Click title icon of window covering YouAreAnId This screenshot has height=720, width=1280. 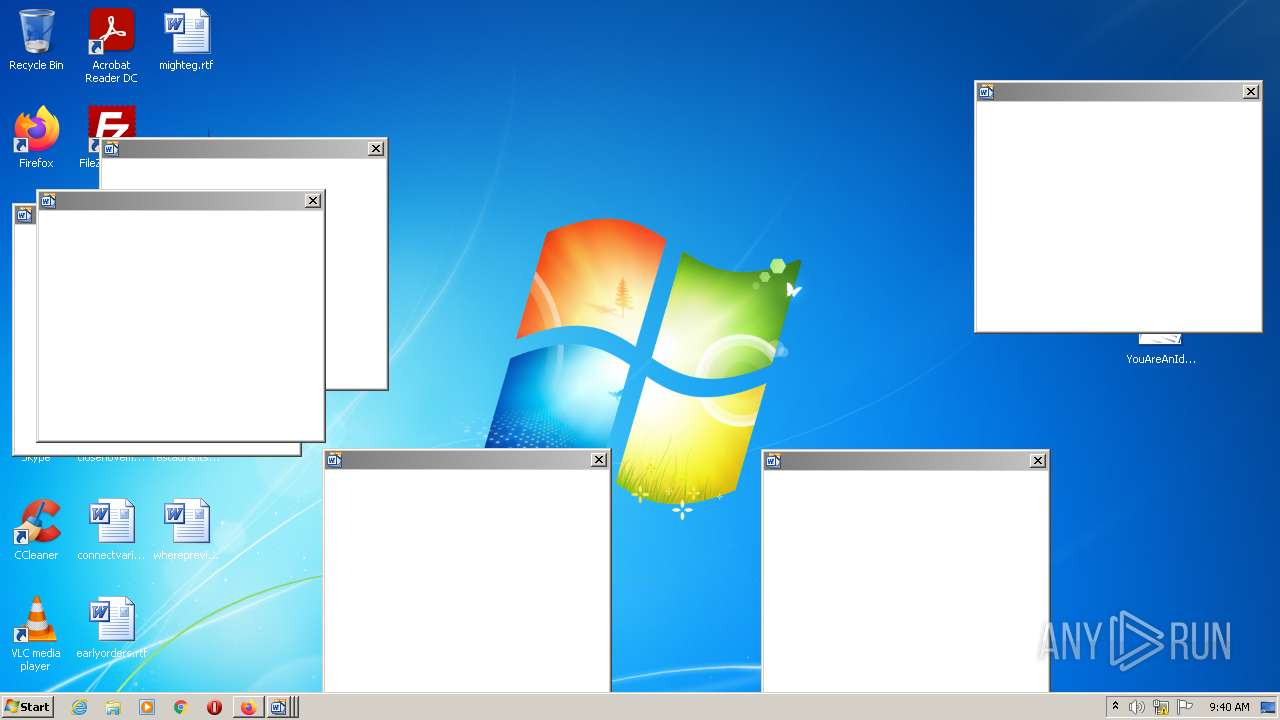tap(986, 92)
